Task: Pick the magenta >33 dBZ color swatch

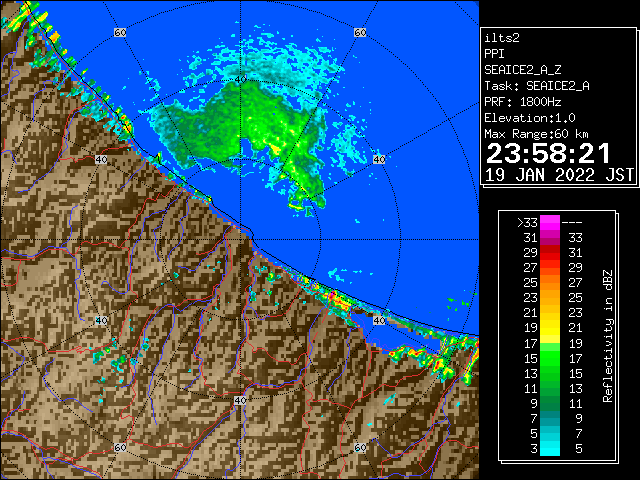Action: [x=550, y=222]
